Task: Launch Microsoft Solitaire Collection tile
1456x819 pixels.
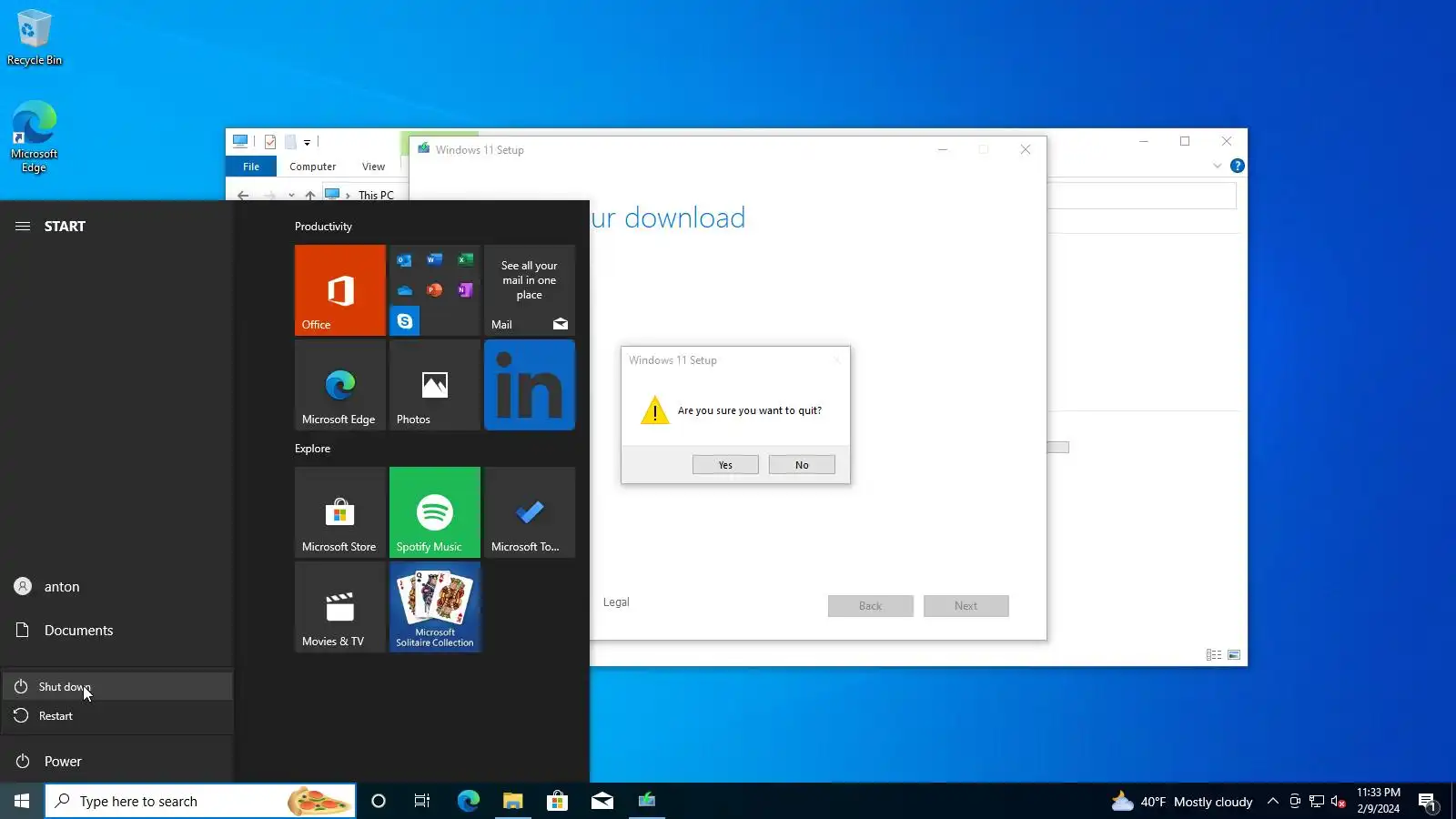Action: [435, 607]
